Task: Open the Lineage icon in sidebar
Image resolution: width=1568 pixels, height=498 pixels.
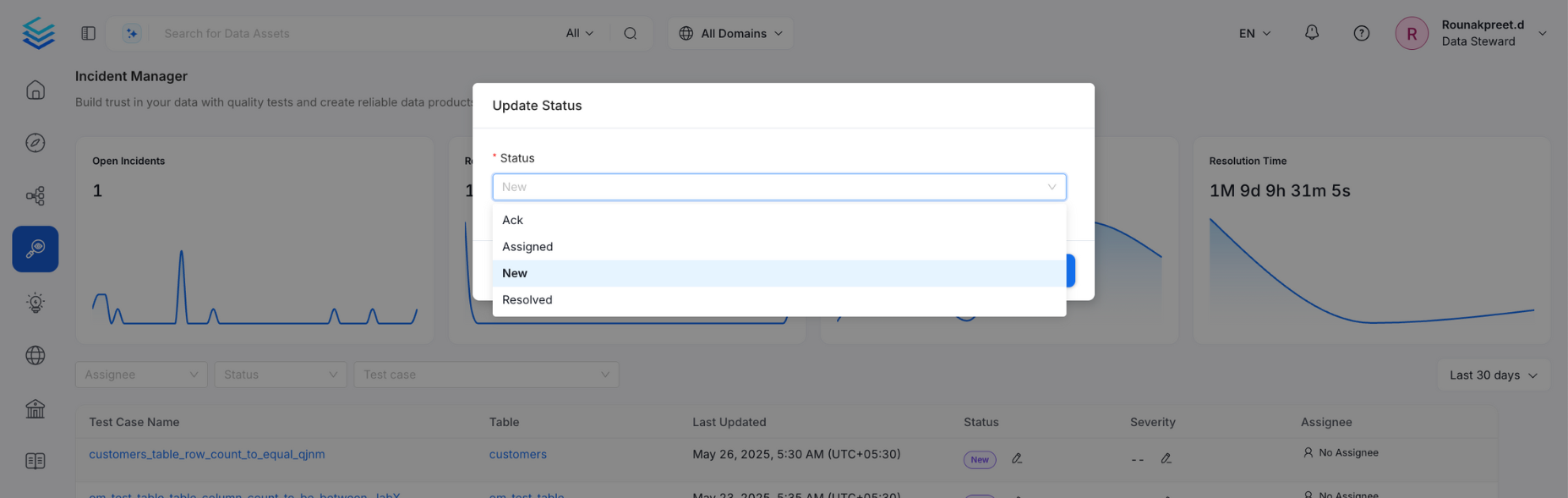Action: tap(36, 196)
